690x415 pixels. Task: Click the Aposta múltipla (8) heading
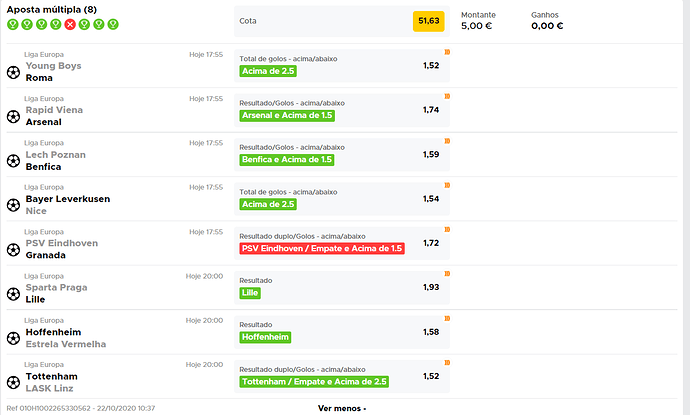51,10
